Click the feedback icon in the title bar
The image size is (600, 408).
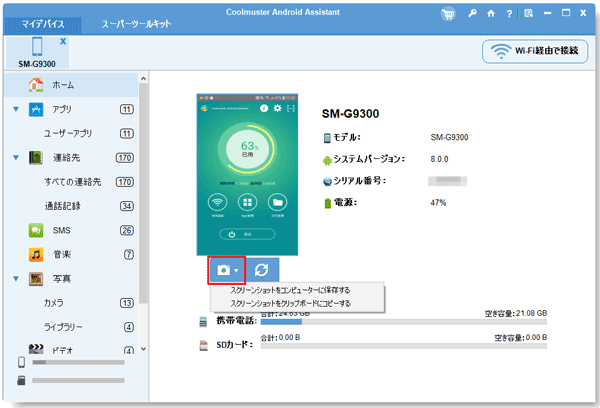(x=528, y=13)
